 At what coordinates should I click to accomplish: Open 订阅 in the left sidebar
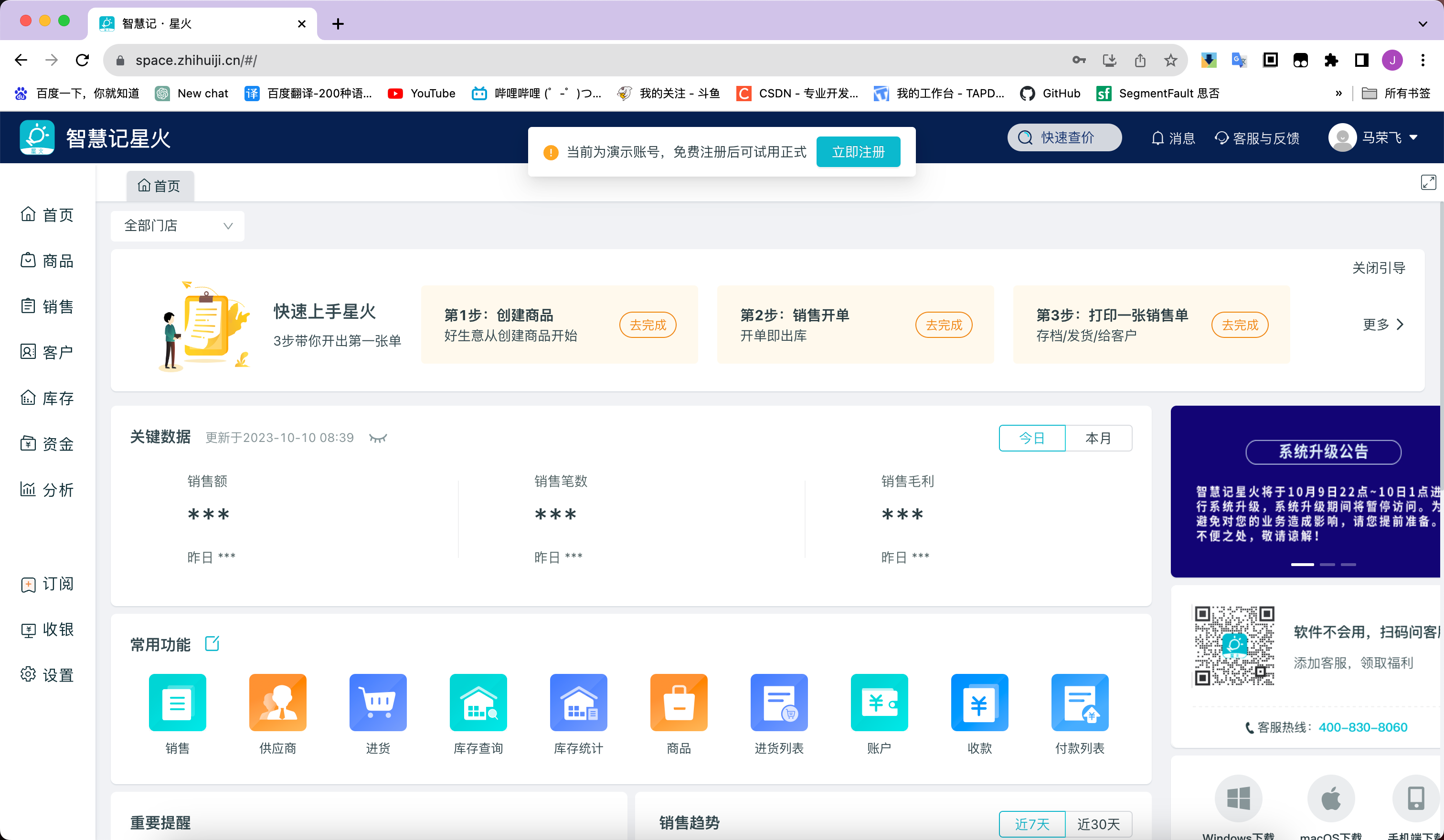(48, 584)
